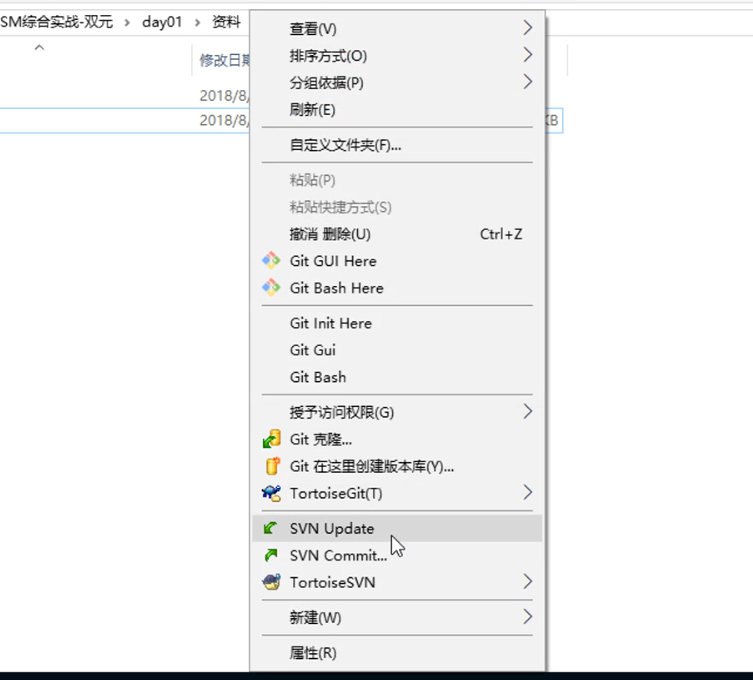Open breadcrumb chevron after day01

coord(197,23)
